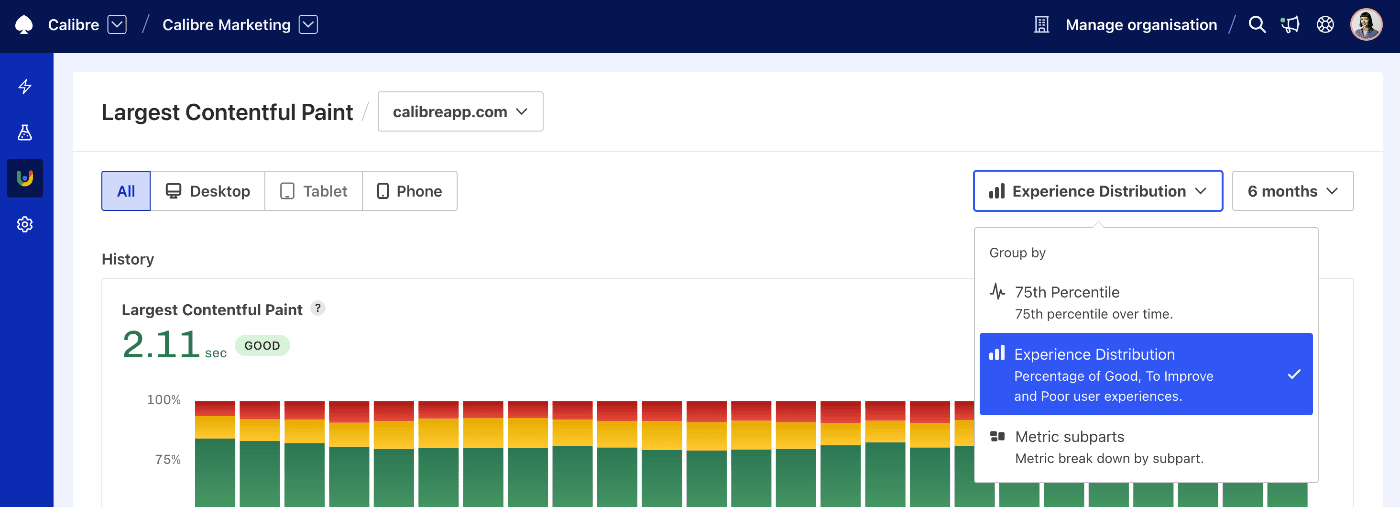This screenshot has width=1400, height=507.
Task: Select the All devices filter
Action: (126, 191)
